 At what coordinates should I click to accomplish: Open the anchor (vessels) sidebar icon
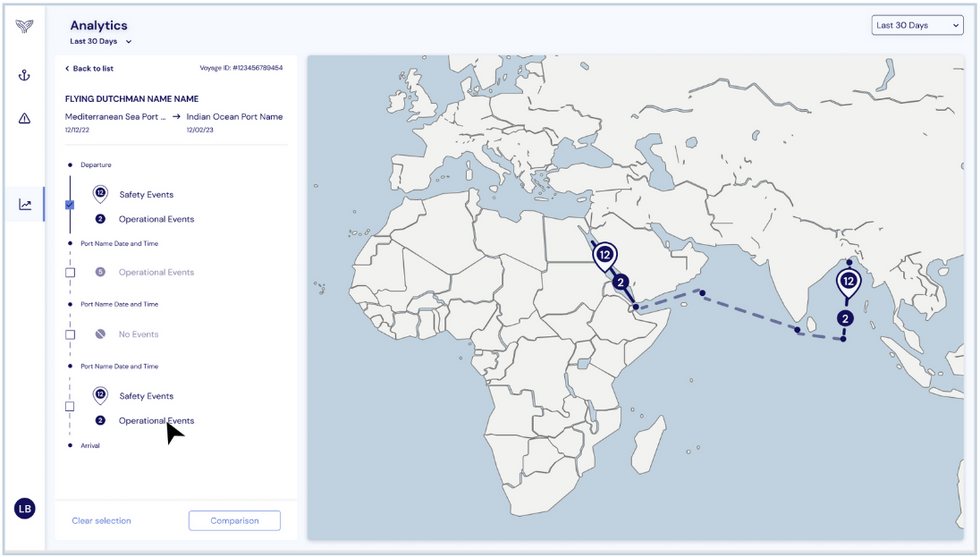[24, 76]
